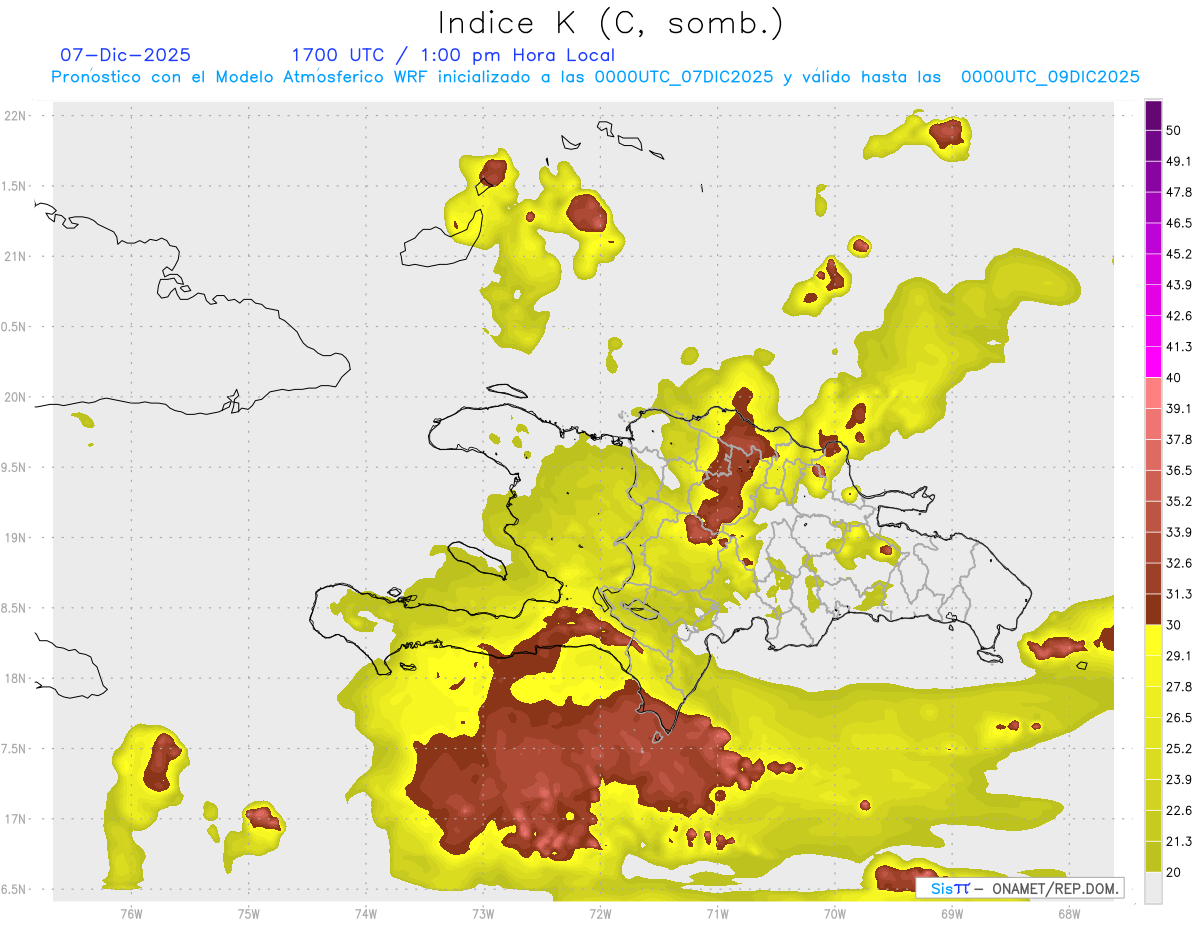Viewport: 1200px width, 927px height.
Task: Click the 20N latitude label
Action: tap(15, 397)
